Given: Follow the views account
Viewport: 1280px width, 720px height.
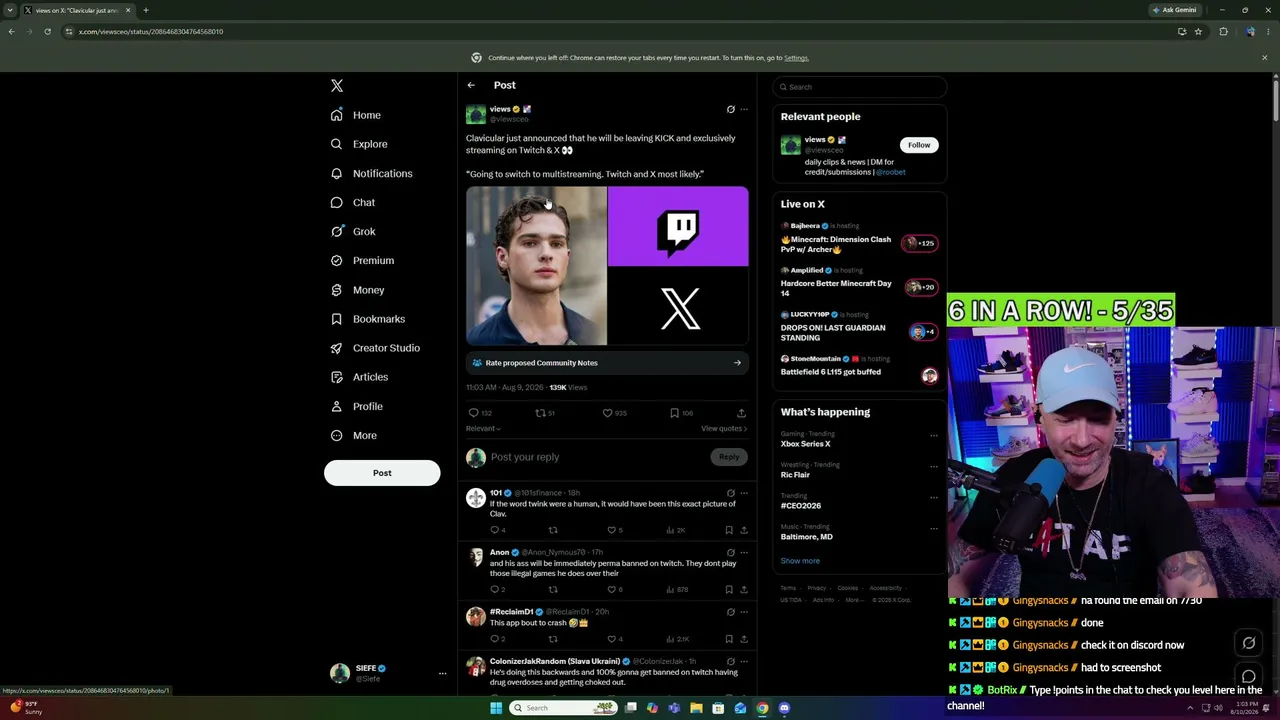Looking at the screenshot, I should click(919, 145).
